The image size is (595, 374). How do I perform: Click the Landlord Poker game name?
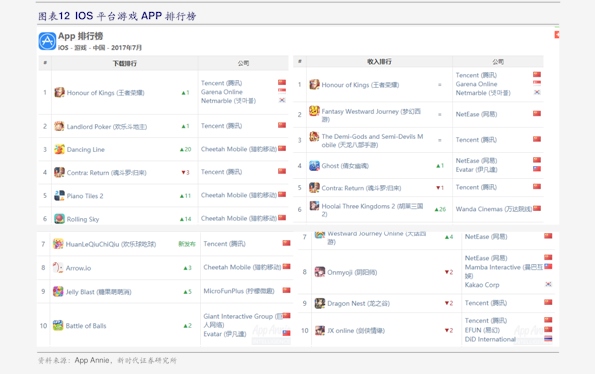(107, 127)
